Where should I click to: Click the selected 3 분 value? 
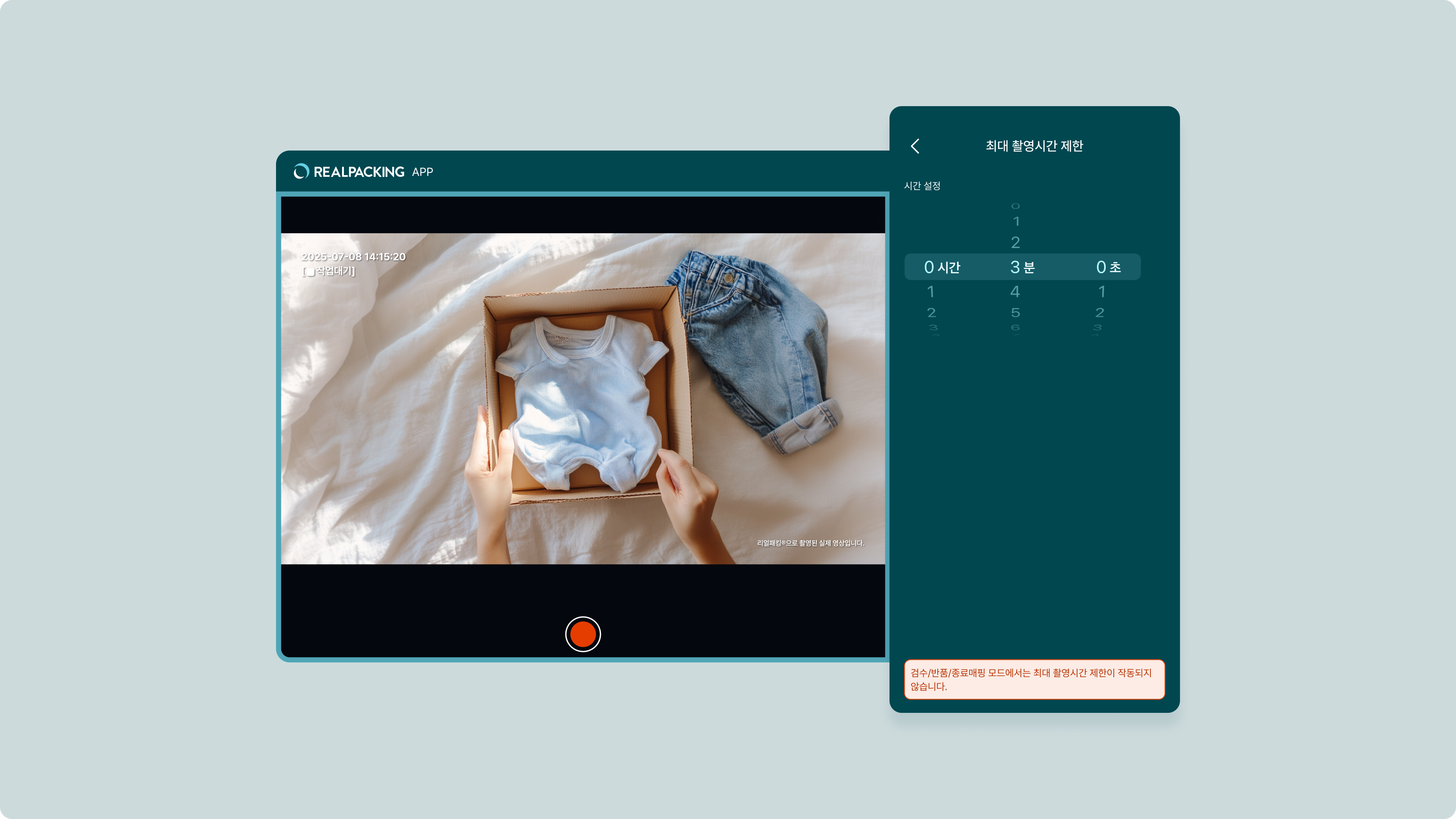coord(1022,267)
